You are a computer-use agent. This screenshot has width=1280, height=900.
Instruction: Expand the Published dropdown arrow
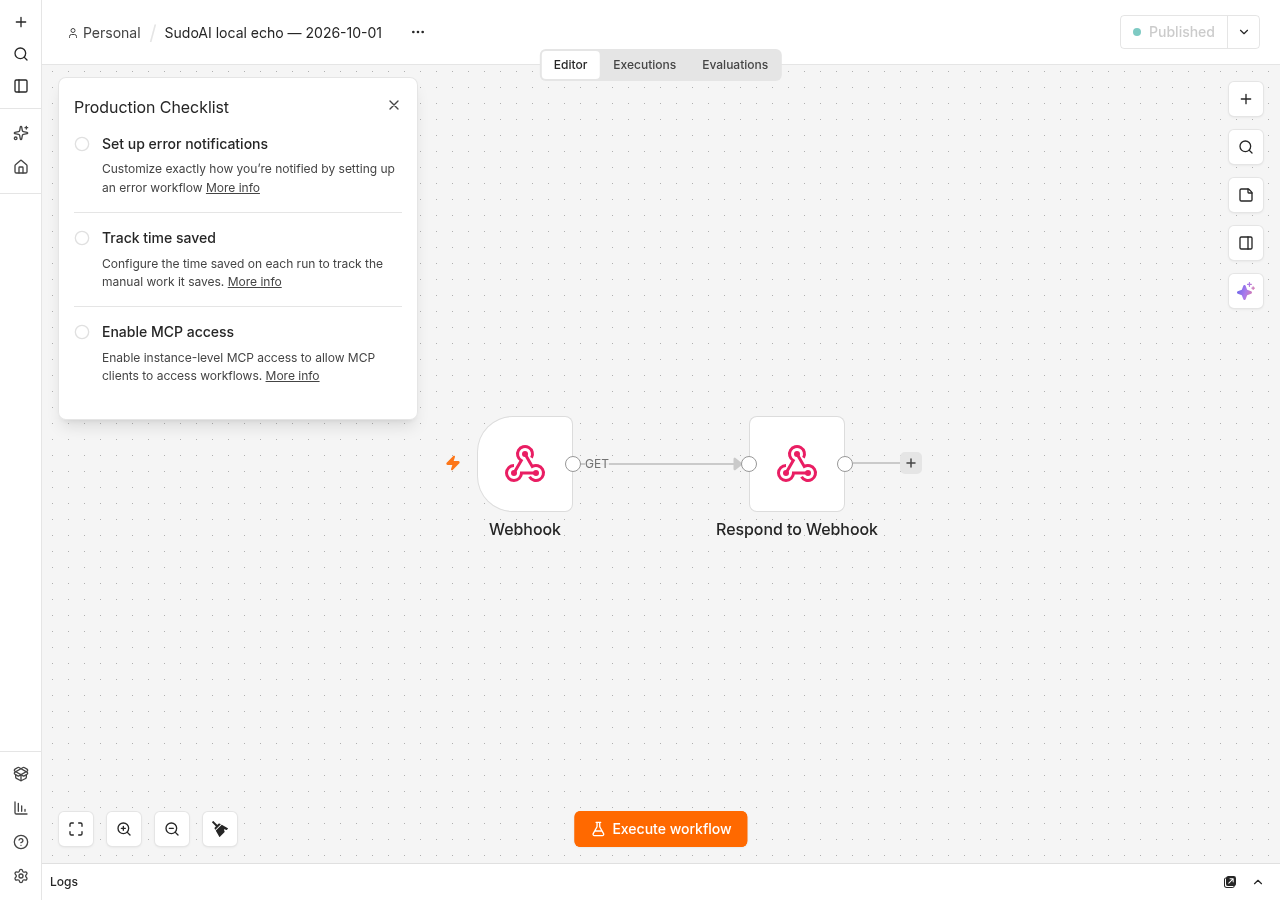click(x=1244, y=32)
